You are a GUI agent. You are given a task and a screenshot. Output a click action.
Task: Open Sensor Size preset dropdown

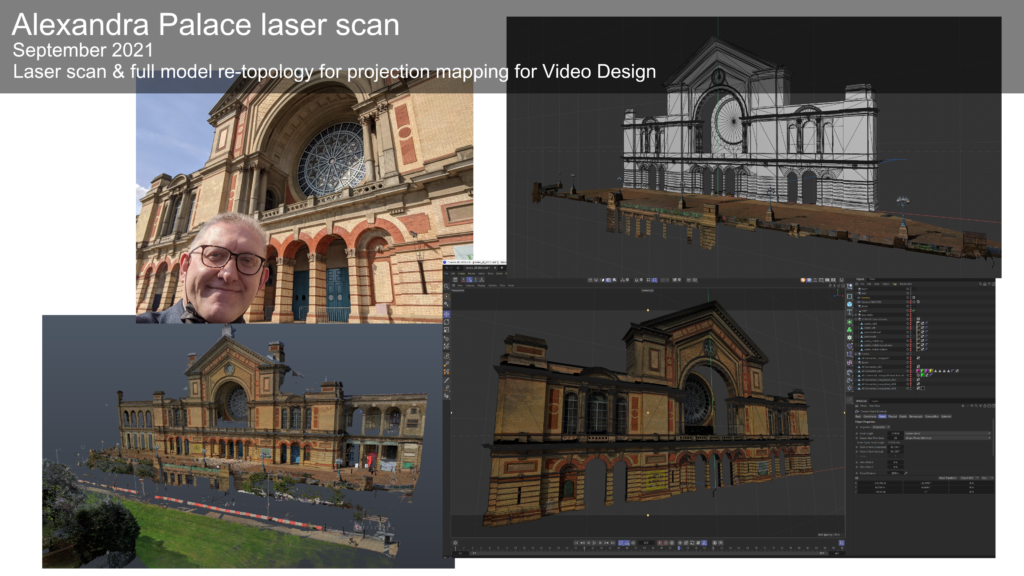point(948,438)
